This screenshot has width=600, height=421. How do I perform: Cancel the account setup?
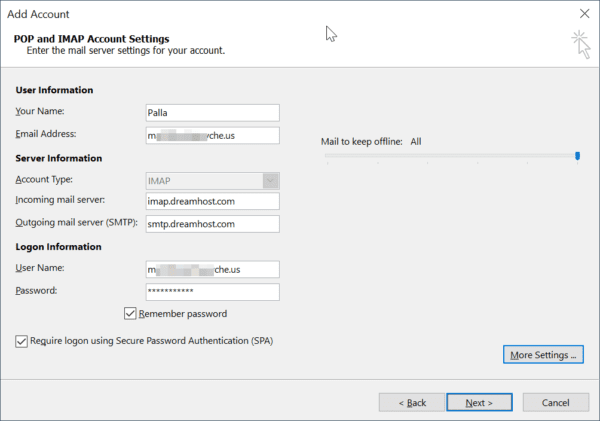tap(555, 402)
